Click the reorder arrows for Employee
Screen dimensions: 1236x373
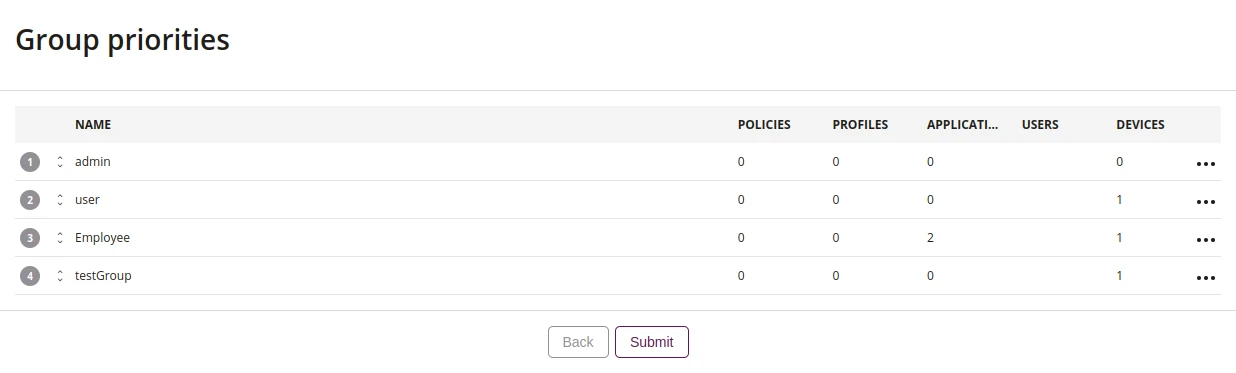(x=60, y=238)
